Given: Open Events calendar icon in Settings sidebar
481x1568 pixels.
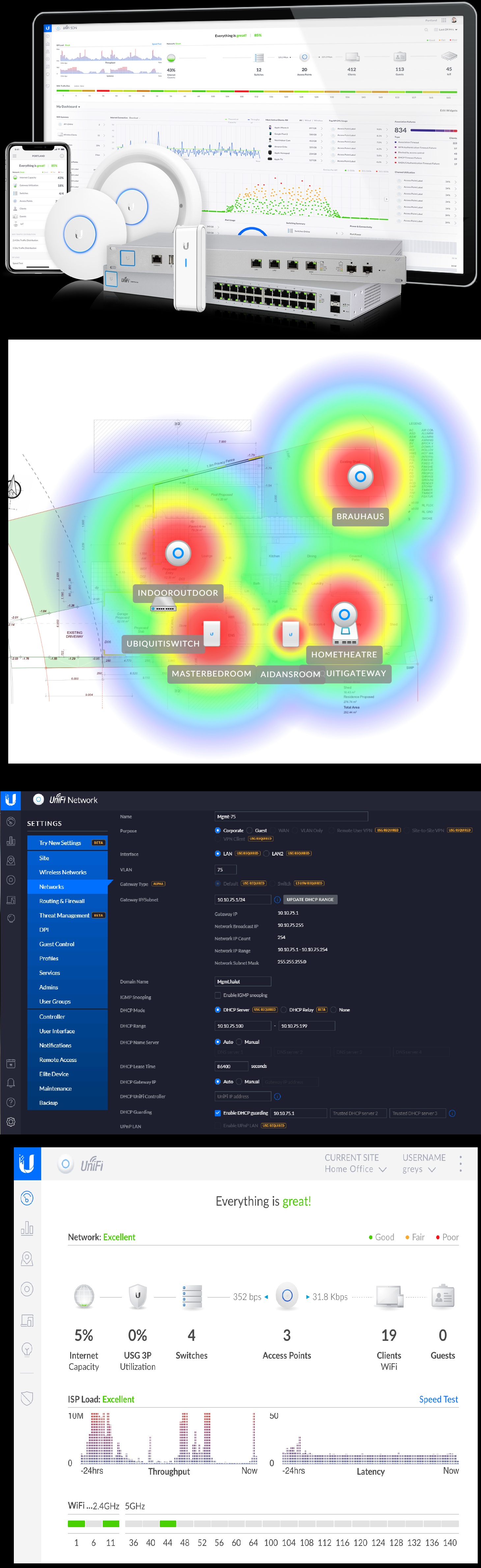Looking at the screenshot, I should click(x=11, y=1063).
